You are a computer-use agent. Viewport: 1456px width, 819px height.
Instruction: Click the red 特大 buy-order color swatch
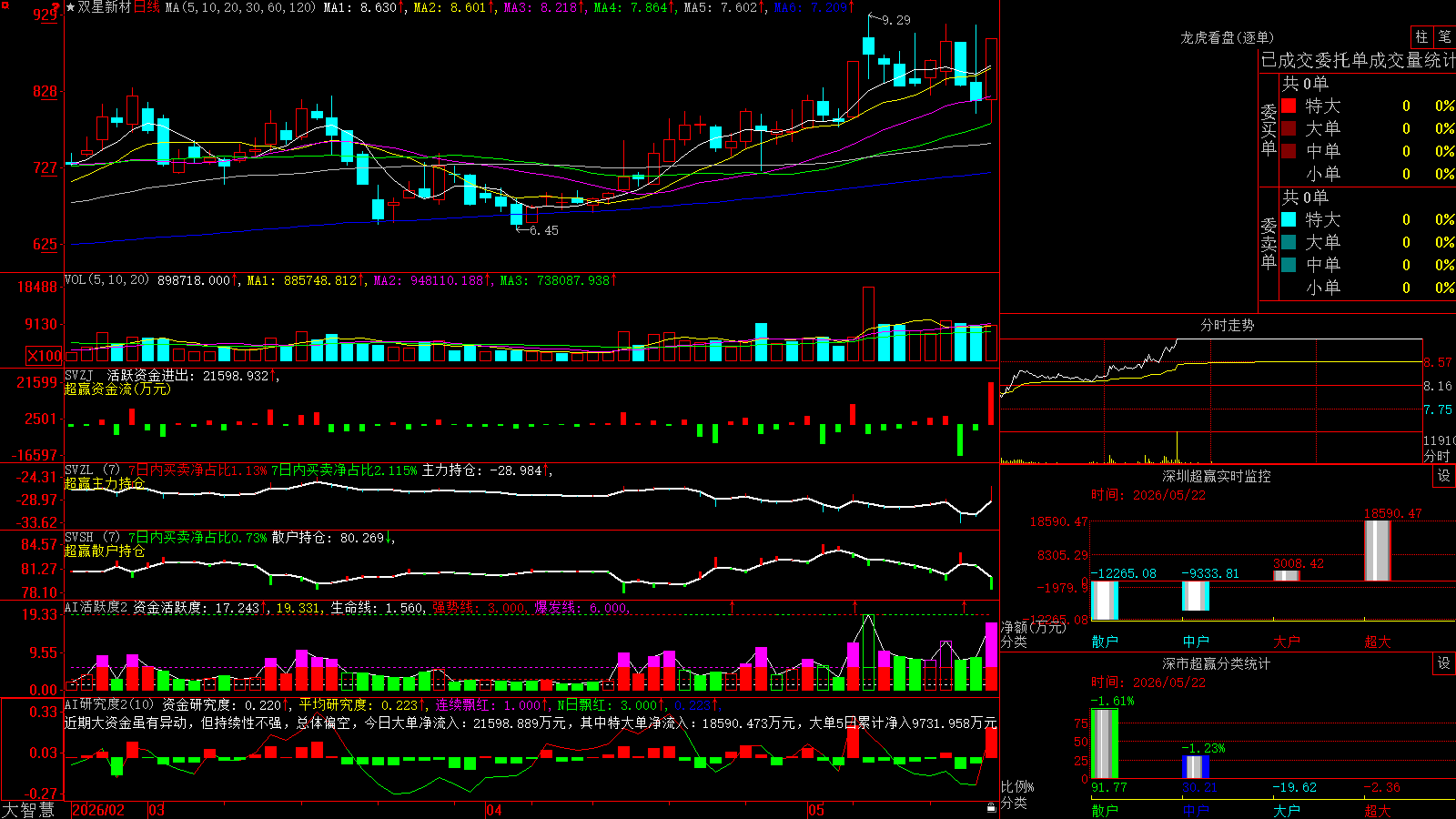tap(1289, 106)
